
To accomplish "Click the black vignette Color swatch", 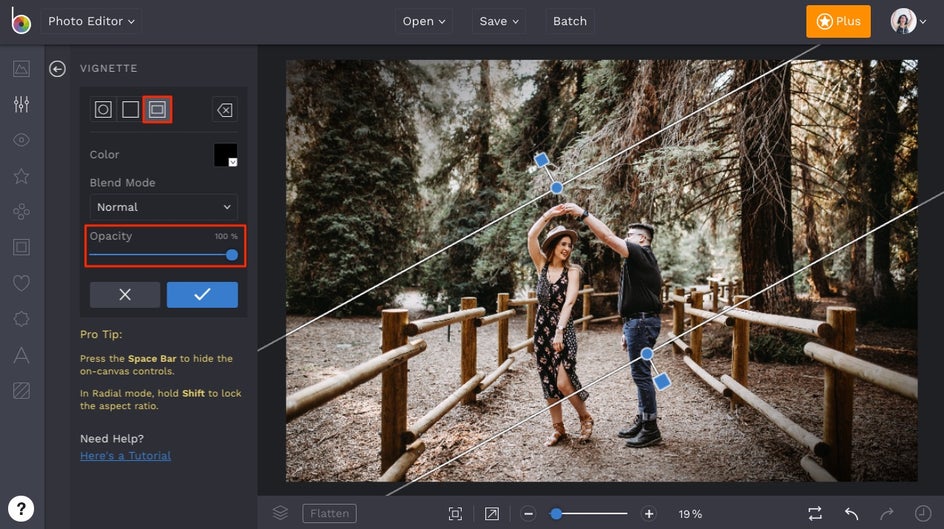I will point(225,155).
